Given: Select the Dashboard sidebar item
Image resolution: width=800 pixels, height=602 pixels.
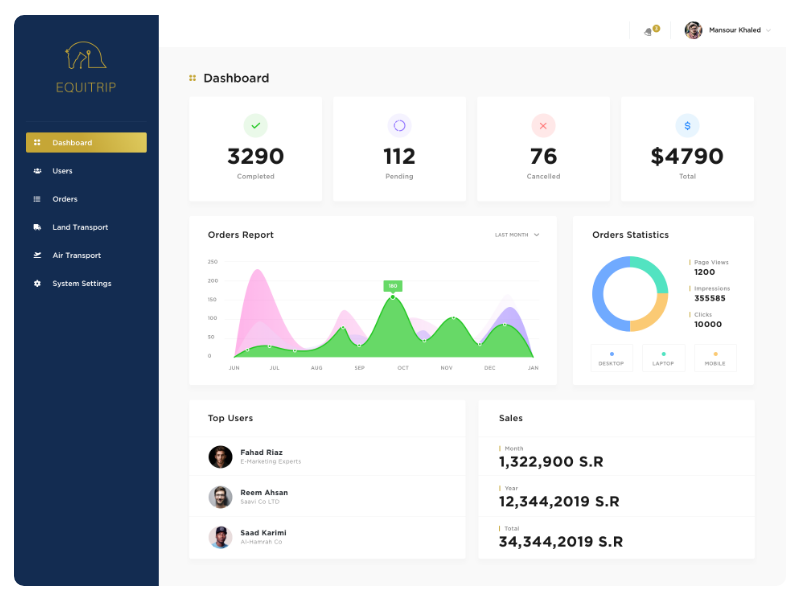Looking at the screenshot, I should pyautogui.click(x=86, y=143).
